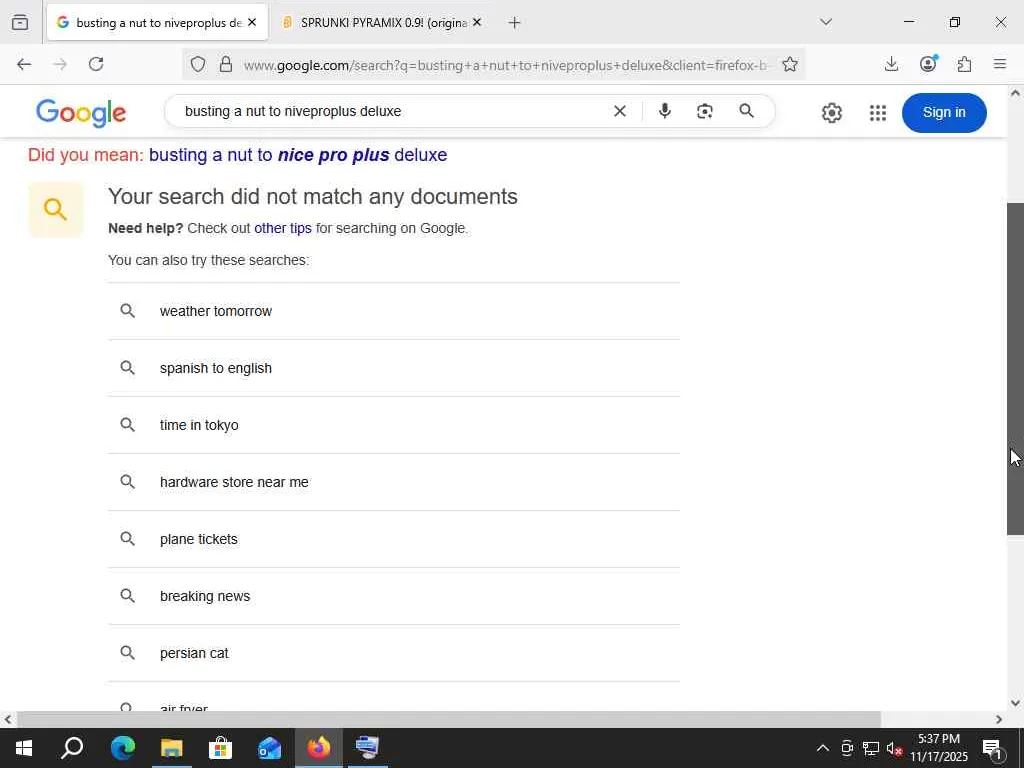Switch to the SPRUNKI PYRAMIX tab
This screenshot has width=1024, height=768.
381,23
